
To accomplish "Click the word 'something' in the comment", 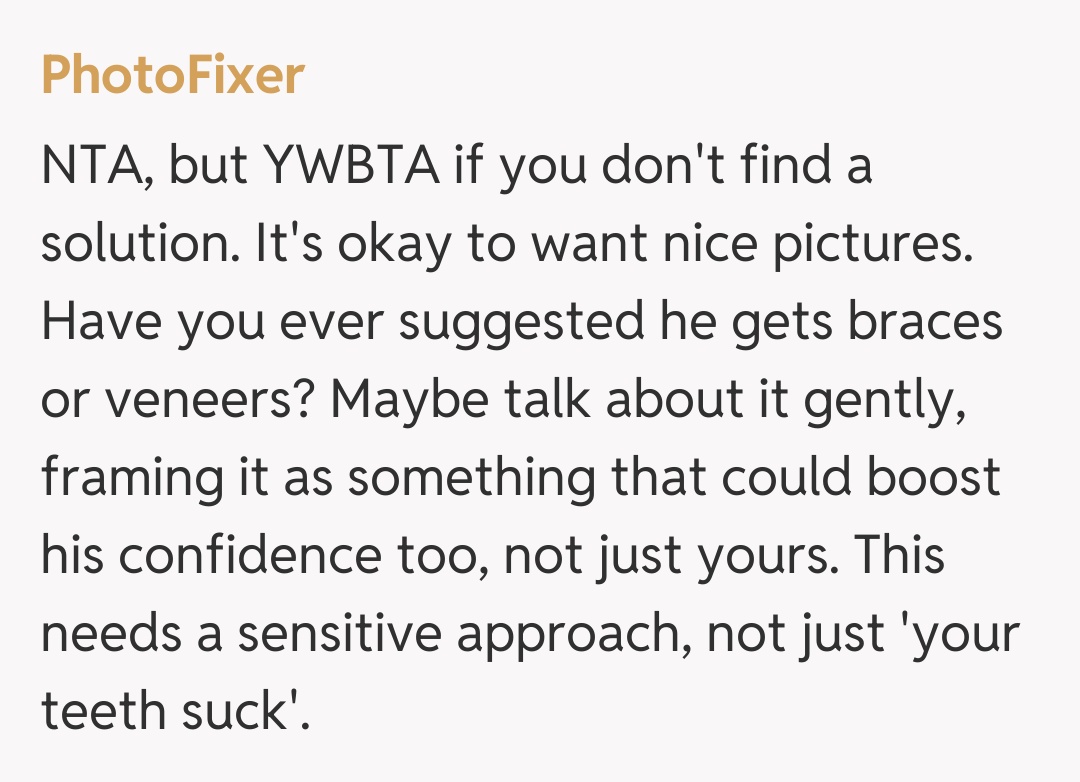I will (x=476, y=479).
